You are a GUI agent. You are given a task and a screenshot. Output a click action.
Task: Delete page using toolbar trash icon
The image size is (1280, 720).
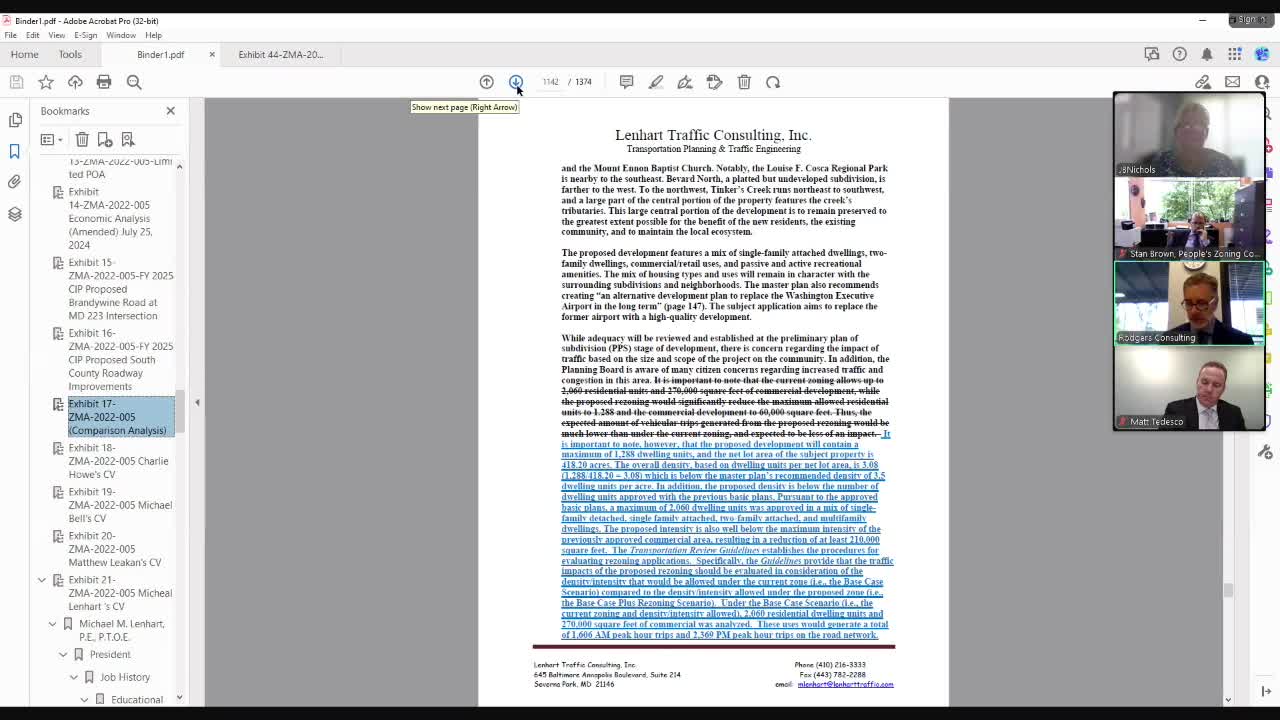[744, 82]
